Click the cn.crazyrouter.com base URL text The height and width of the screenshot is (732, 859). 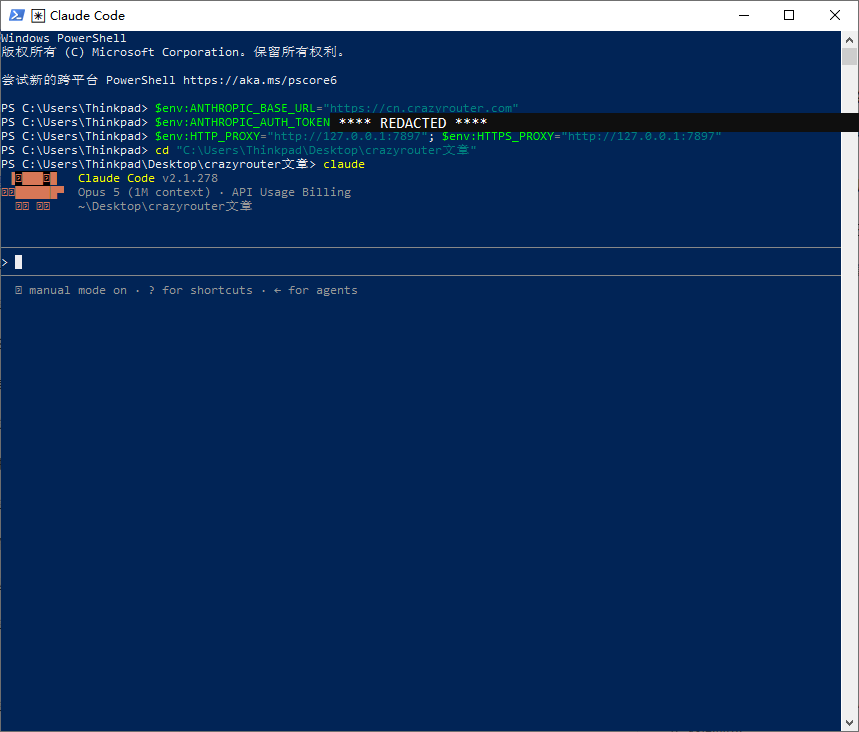421,108
